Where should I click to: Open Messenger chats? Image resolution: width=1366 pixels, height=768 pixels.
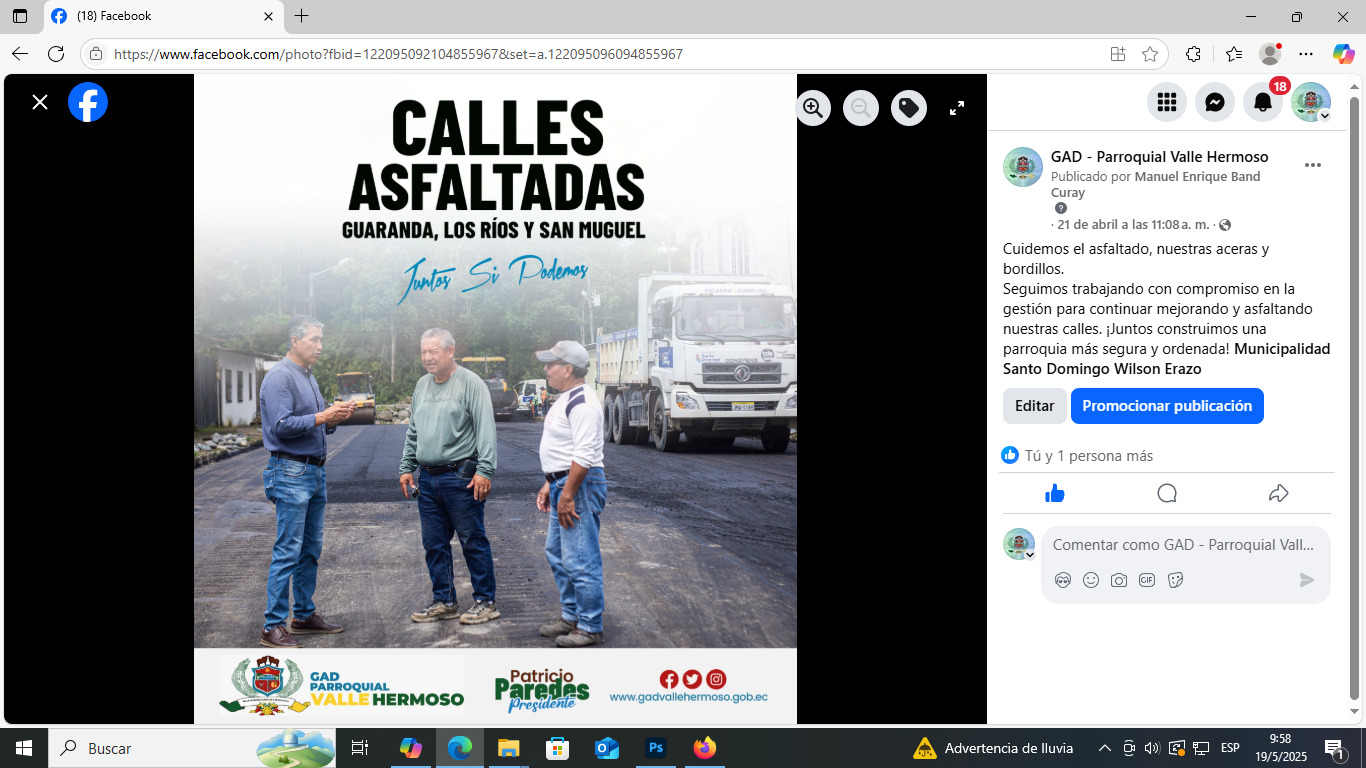tap(1215, 102)
